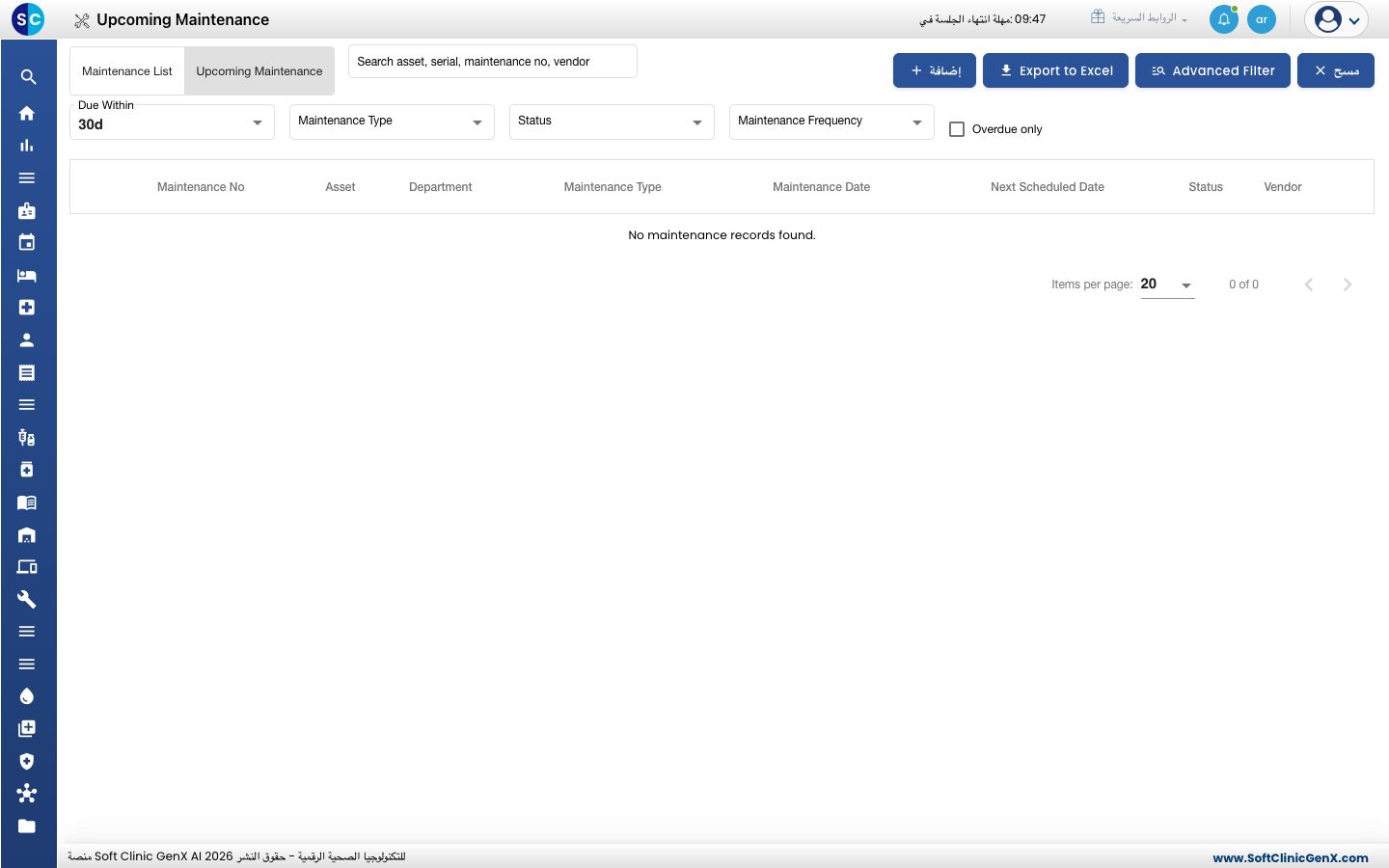Visit the www.SoftClinicGenX.com link
1389x868 pixels.
click(1291, 857)
